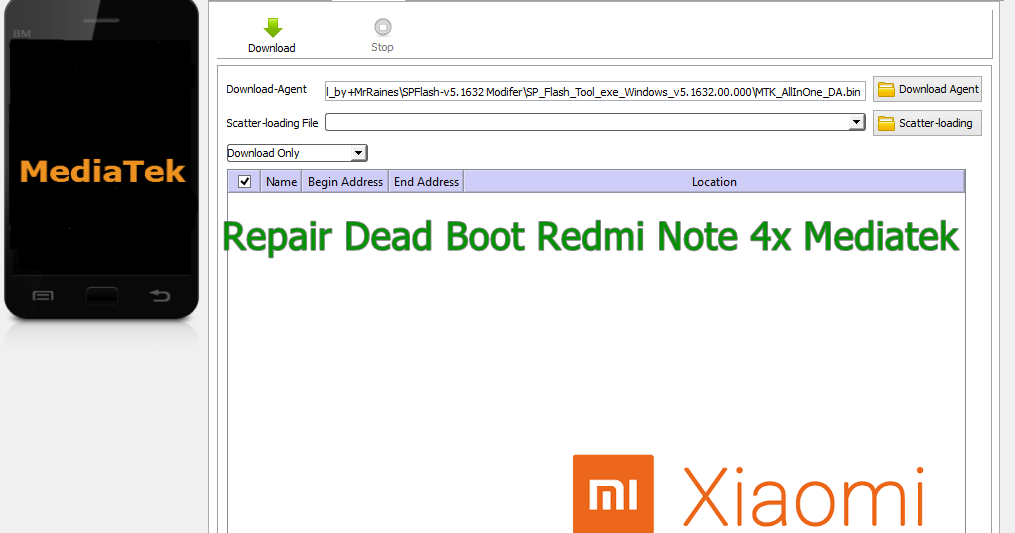Click the MediaTek phone preview image

pos(102,160)
